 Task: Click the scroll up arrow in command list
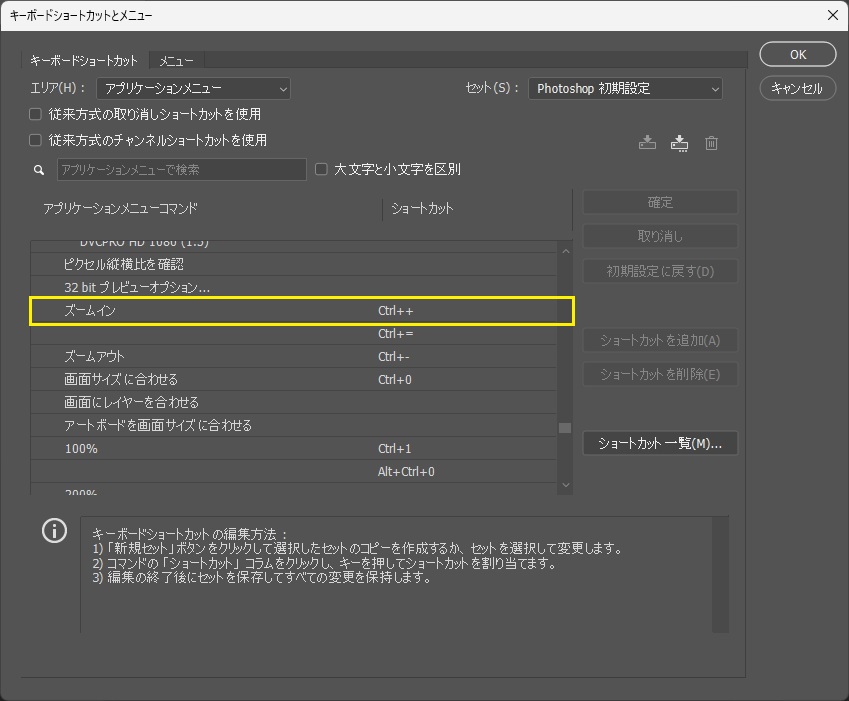566,252
